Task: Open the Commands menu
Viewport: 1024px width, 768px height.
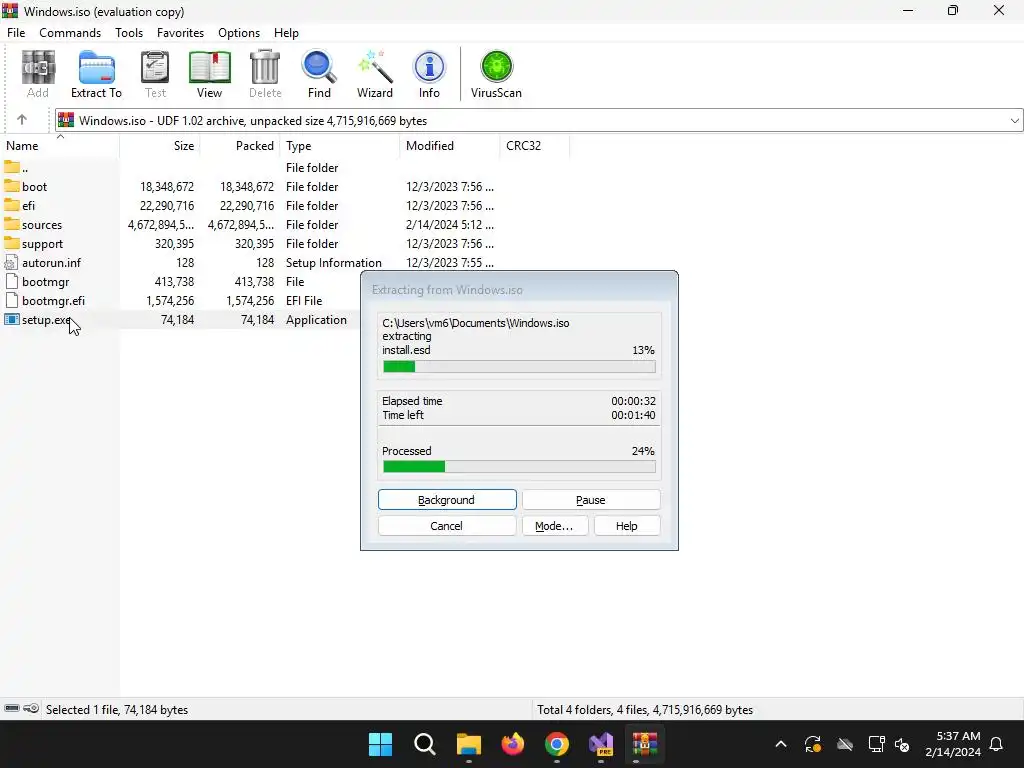Action: pyautogui.click(x=70, y=33)
